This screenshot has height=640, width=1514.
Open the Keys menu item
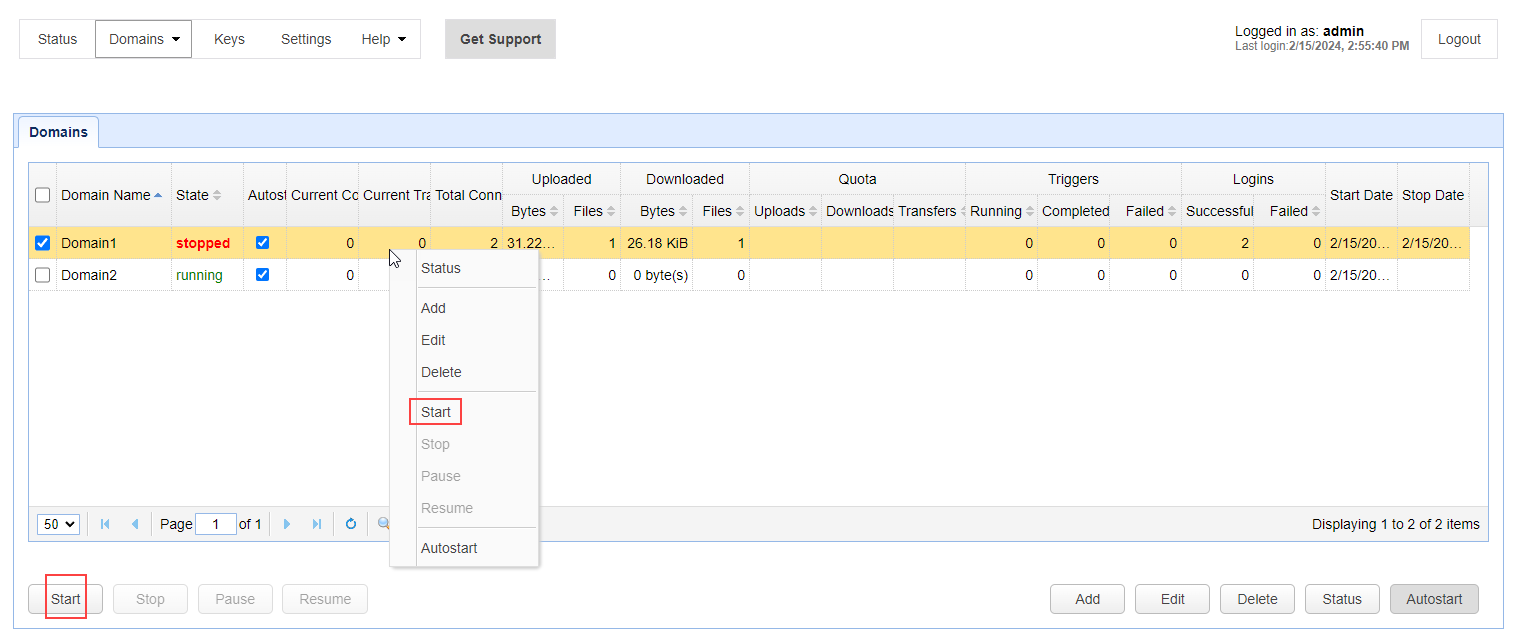[229, 39]
